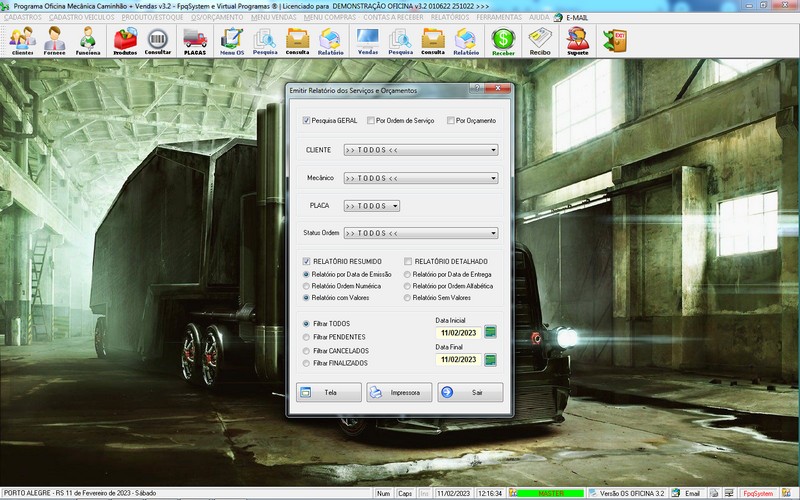Click the Recibo toolbar icon
This screenshot has height=500, width=800.
(540, 40)
